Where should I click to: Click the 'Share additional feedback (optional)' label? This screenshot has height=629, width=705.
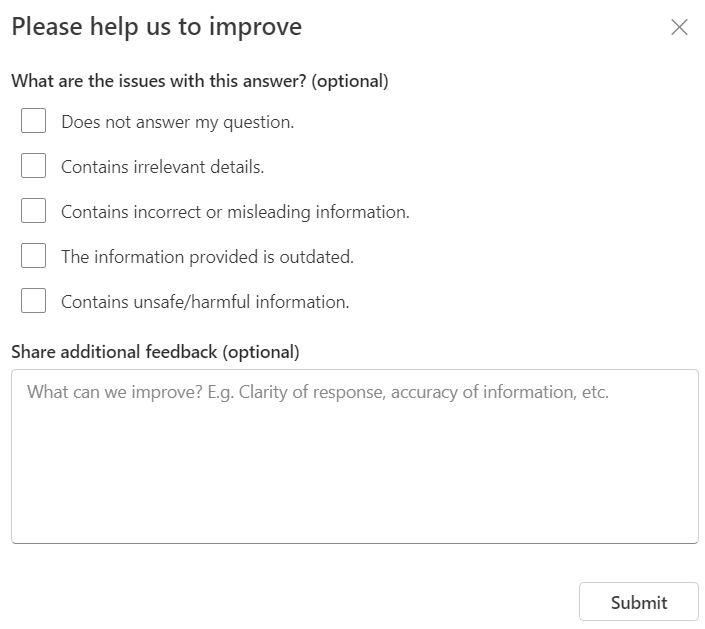pos(155,352)
